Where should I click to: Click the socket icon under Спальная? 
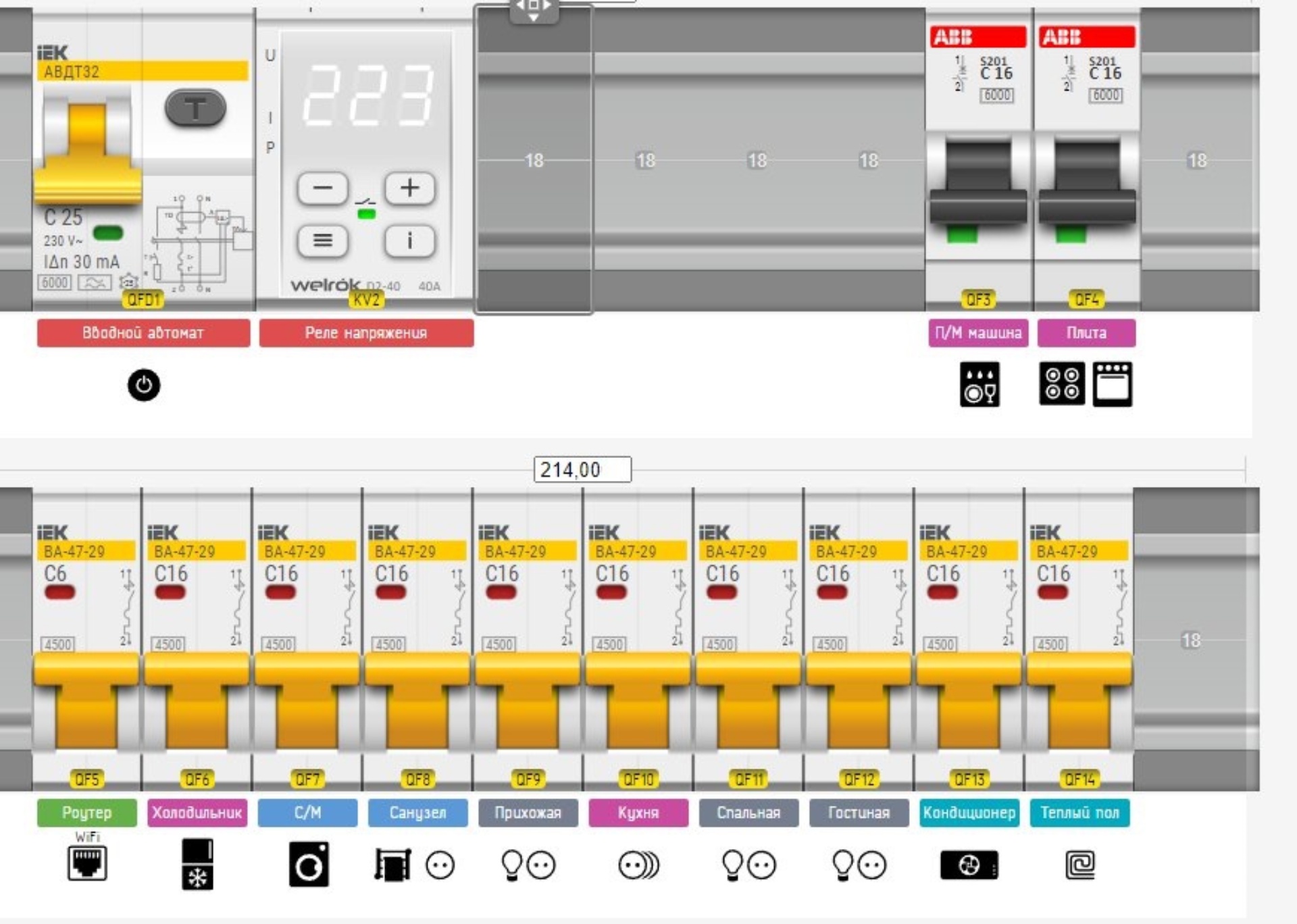(x=762, y=865)
